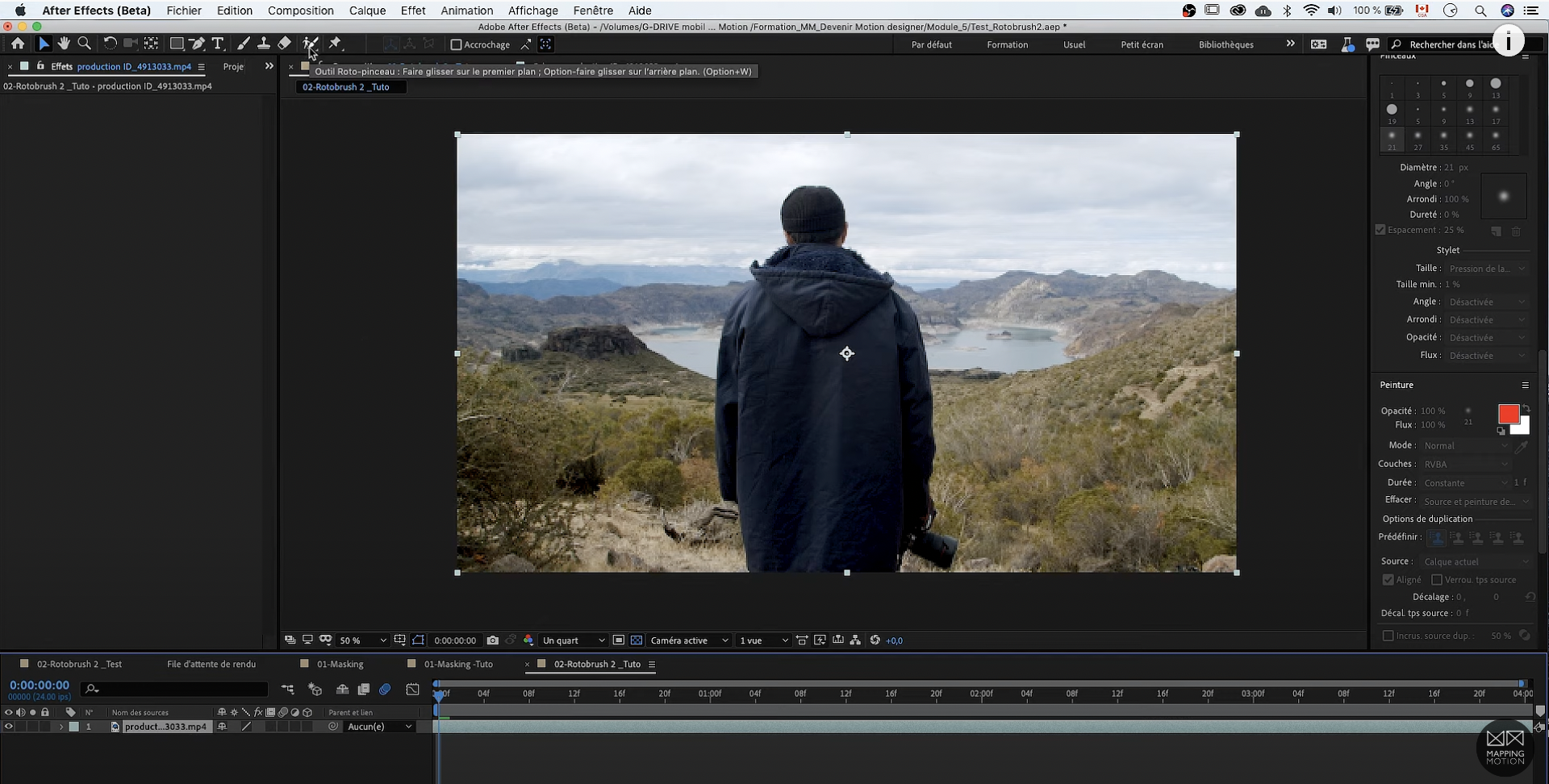Image resolution: width=1549 pixels, height=784 pixels.
Task: Open the Bibliothèques workspace
Action: coord(1225,44)
